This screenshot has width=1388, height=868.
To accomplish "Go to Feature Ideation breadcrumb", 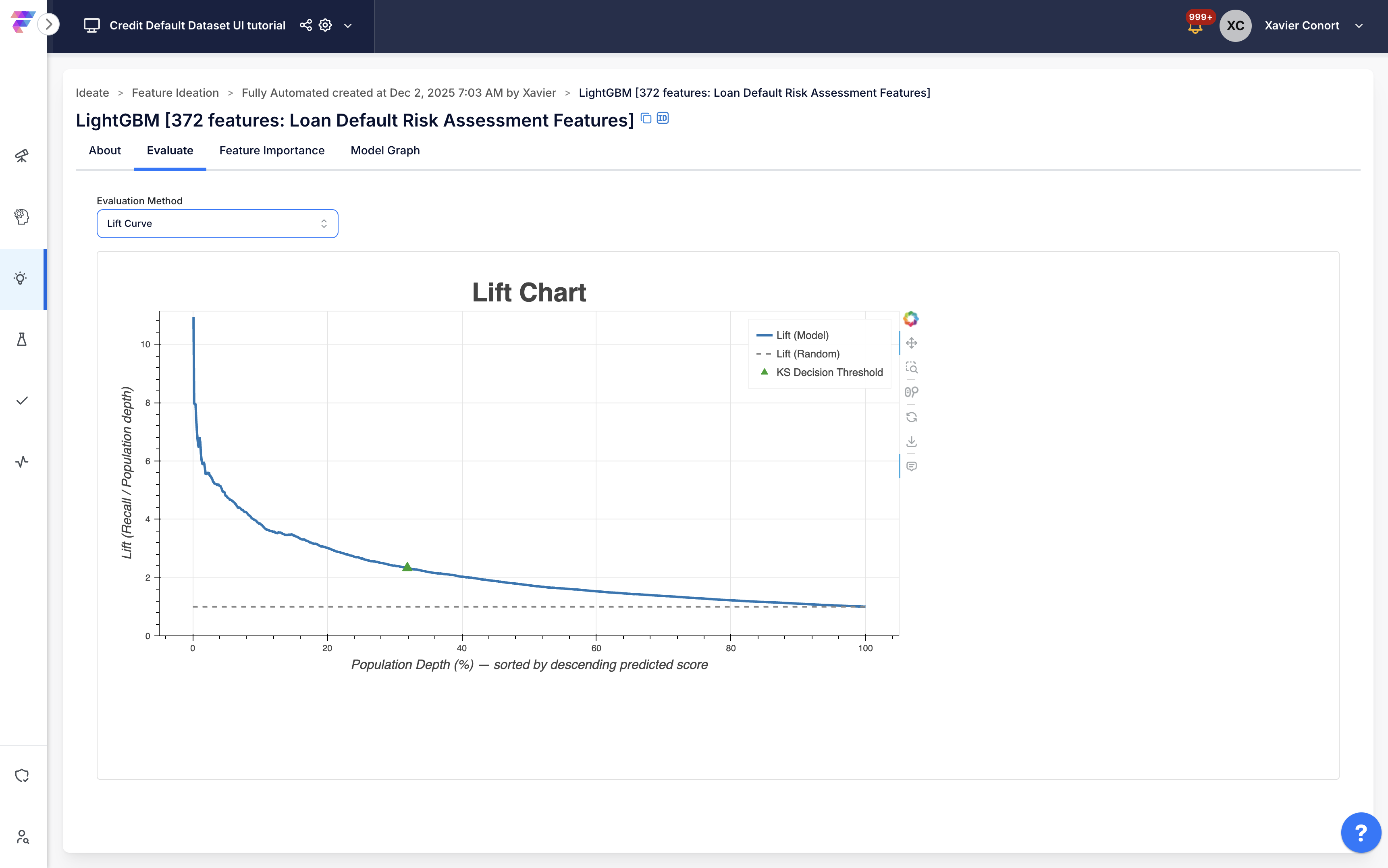I will pyautogui.click(x=175, y=93).
